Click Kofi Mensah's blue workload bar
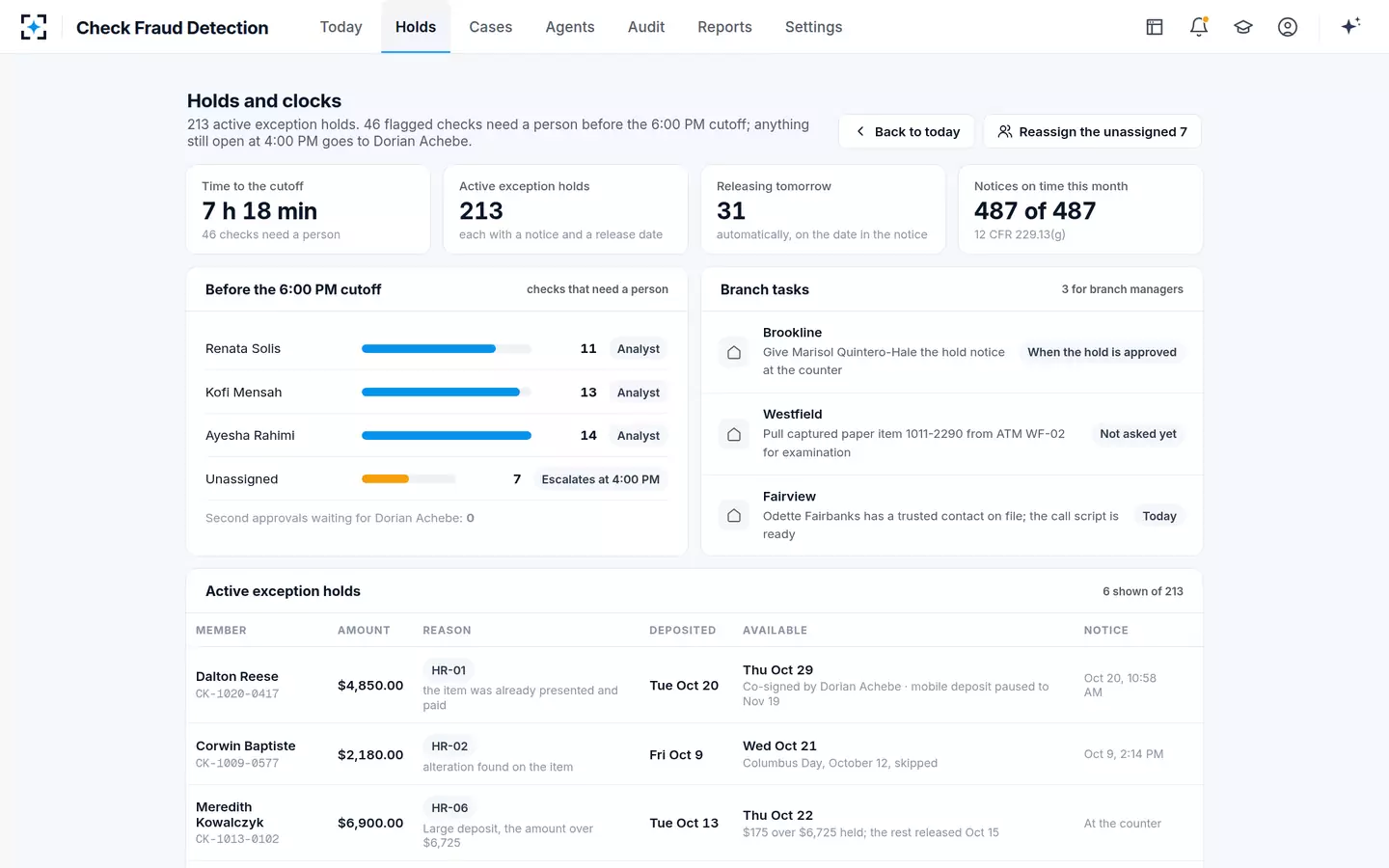 coord(441,393)
